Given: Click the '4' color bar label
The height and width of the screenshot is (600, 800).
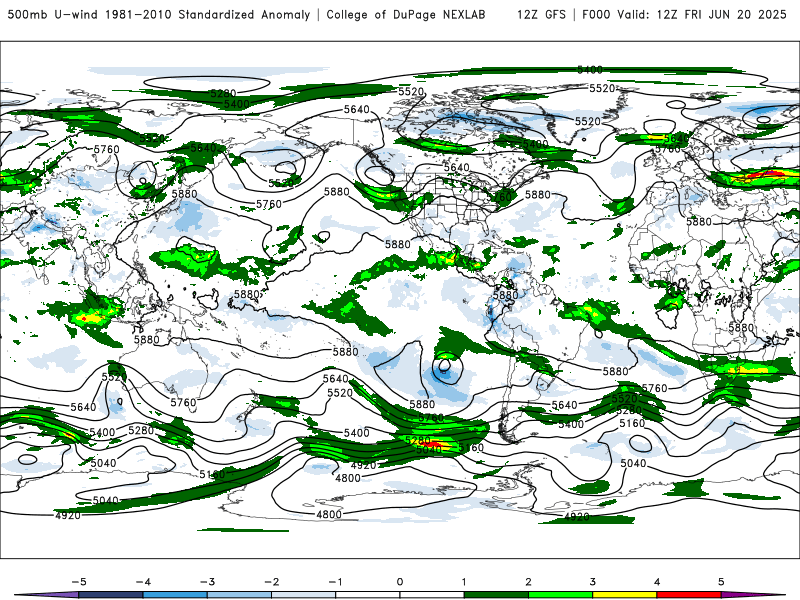Looking at the screenshot, I should (657, 582).
